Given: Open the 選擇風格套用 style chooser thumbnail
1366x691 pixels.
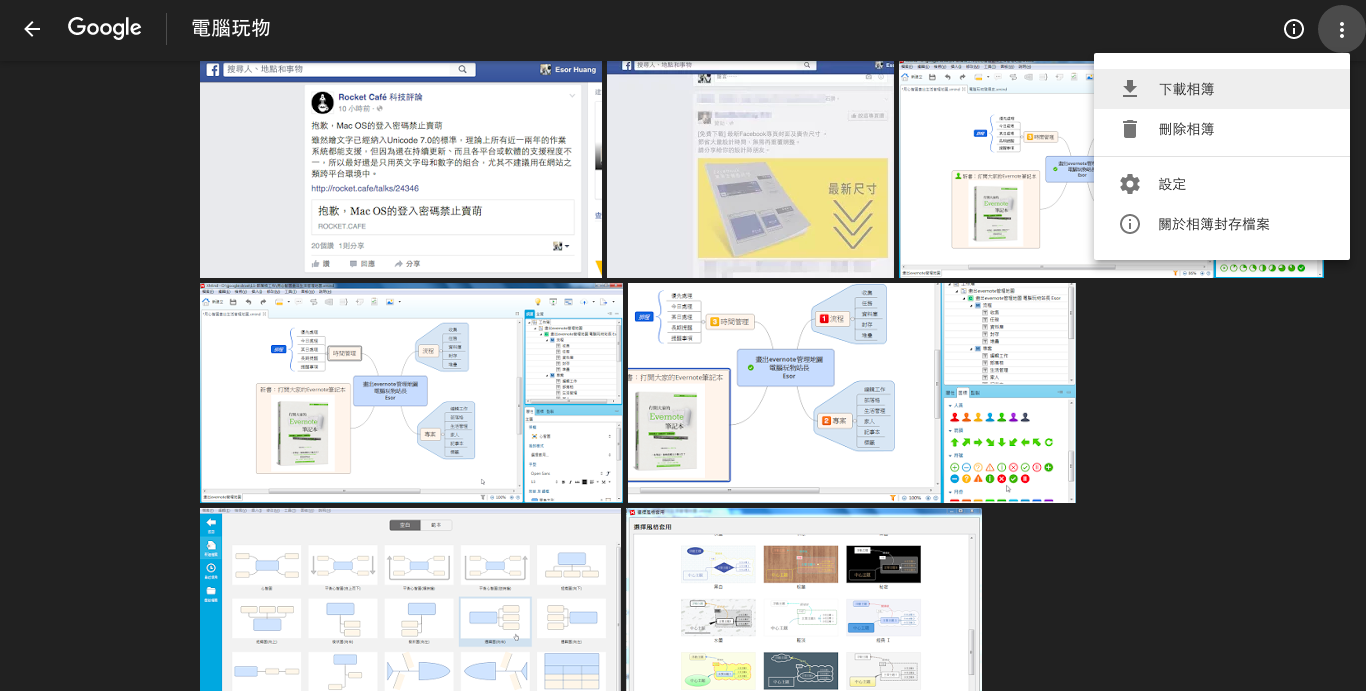Looking at the screenshot, I should (804, 599).
